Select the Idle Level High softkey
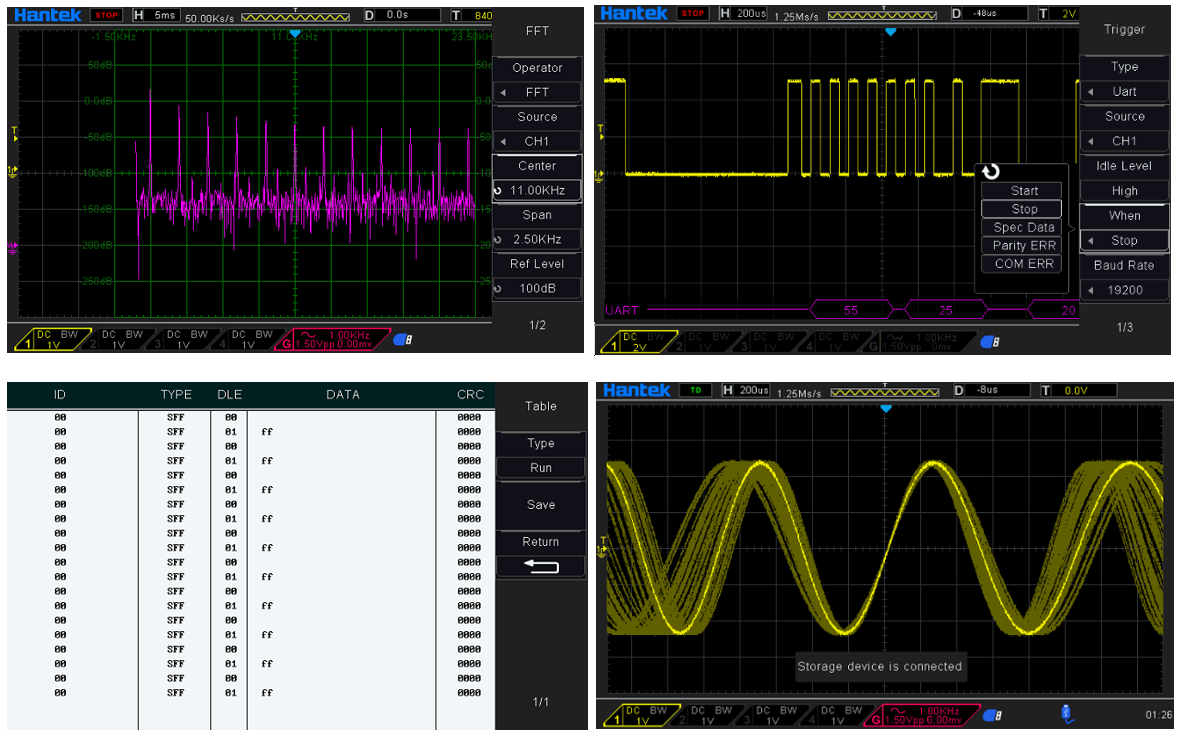 [1124, 190]
